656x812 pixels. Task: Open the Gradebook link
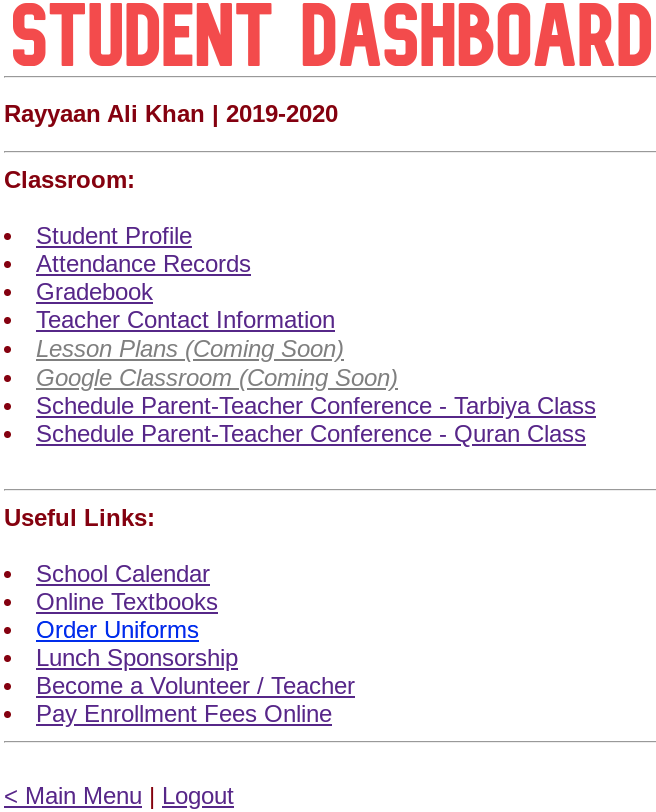point(94,292)
